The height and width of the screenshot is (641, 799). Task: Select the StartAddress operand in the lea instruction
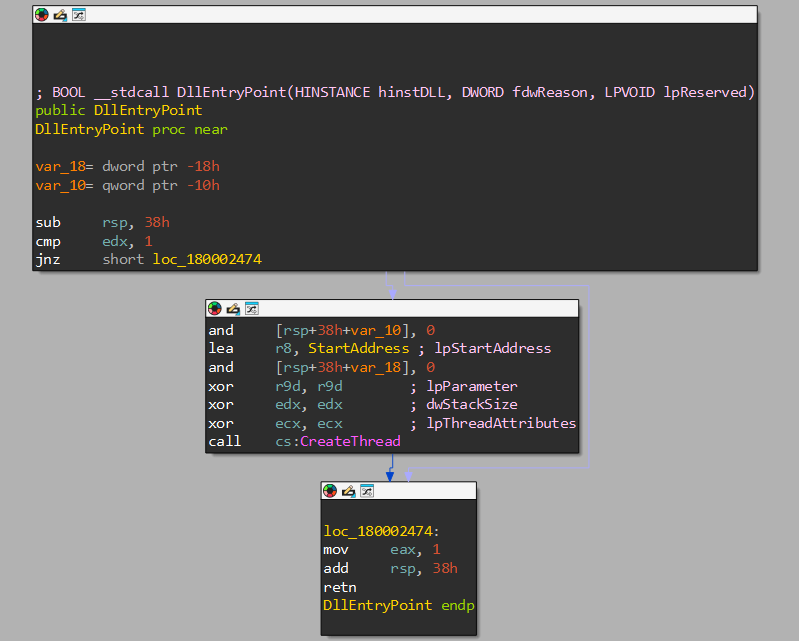[358, 349]
